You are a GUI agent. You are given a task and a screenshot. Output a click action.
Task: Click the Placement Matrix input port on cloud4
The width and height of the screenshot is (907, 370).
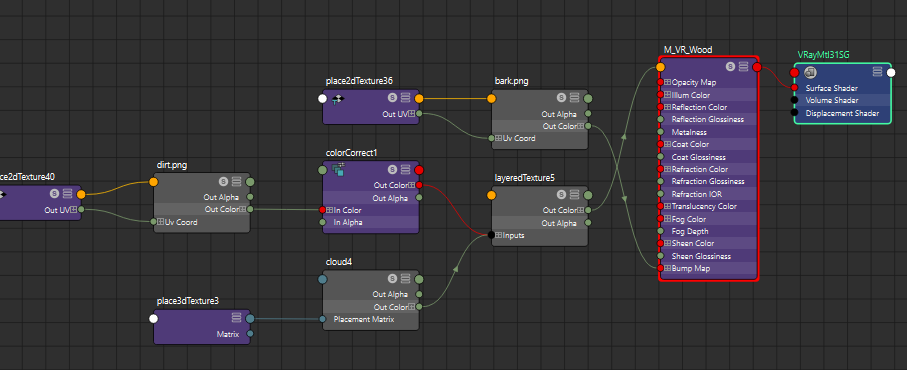[x=323, y=319]
